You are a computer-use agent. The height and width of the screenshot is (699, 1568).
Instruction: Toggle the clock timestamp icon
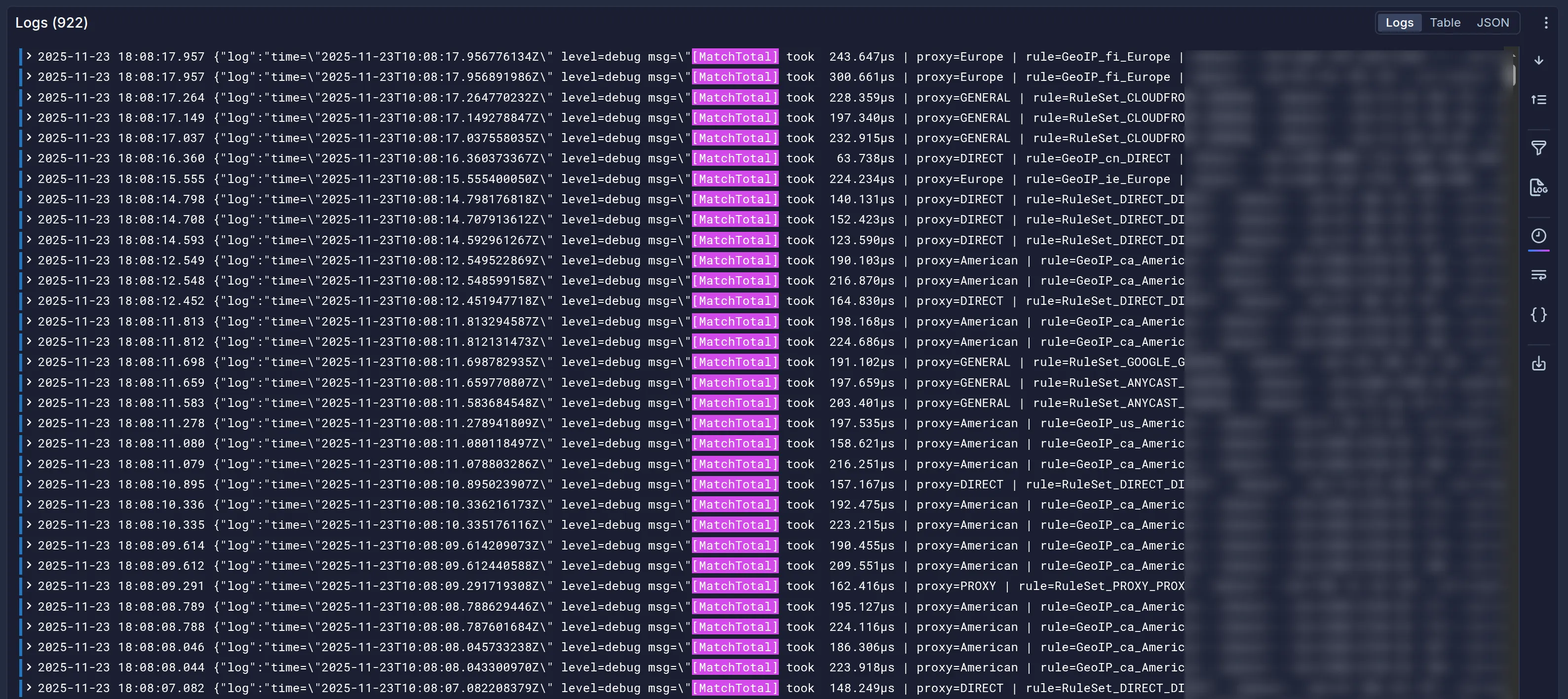pyautogui.click(x=1538, y=236)
